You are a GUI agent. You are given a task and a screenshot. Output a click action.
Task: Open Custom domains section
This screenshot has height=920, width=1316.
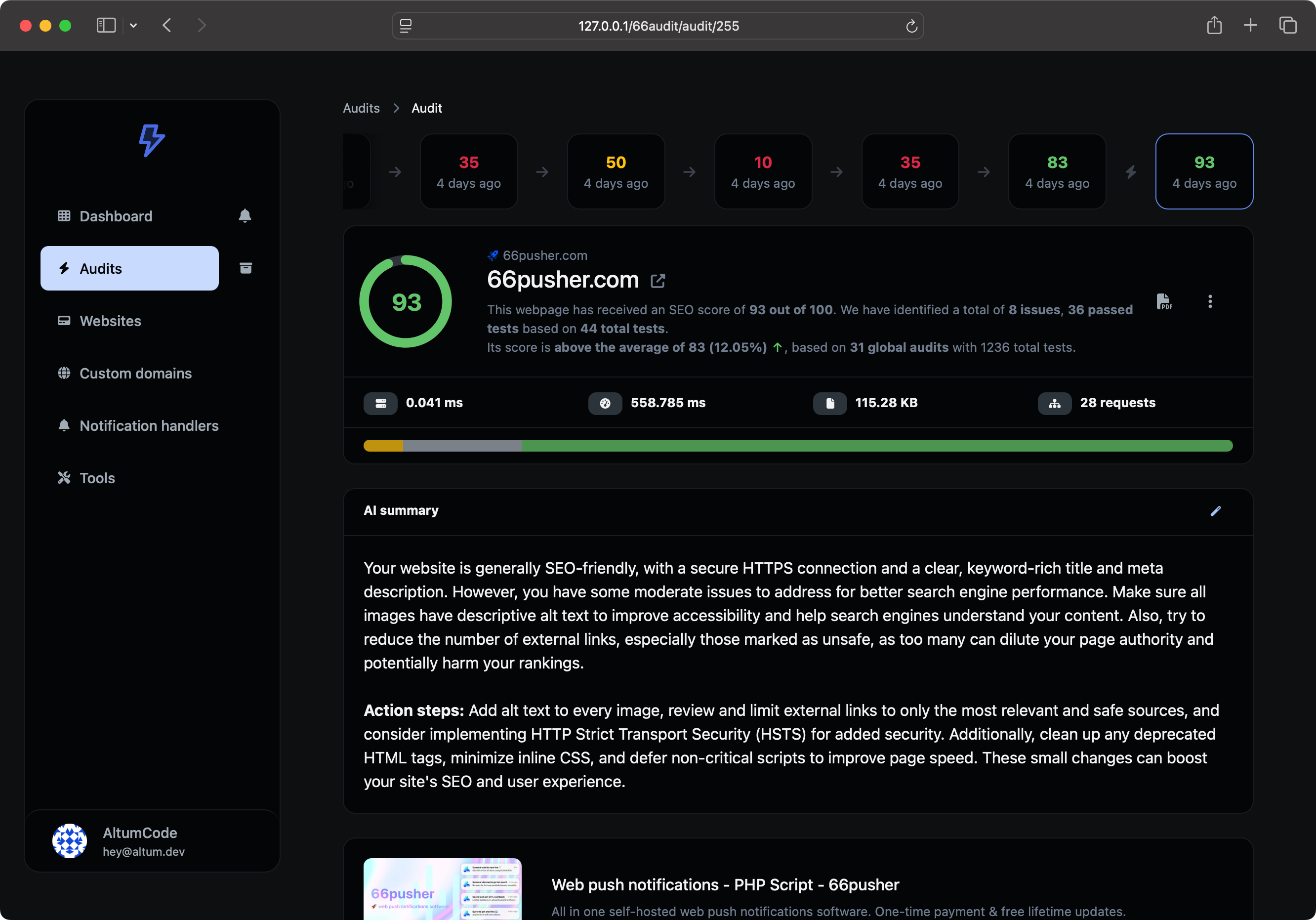click(135, 373)
